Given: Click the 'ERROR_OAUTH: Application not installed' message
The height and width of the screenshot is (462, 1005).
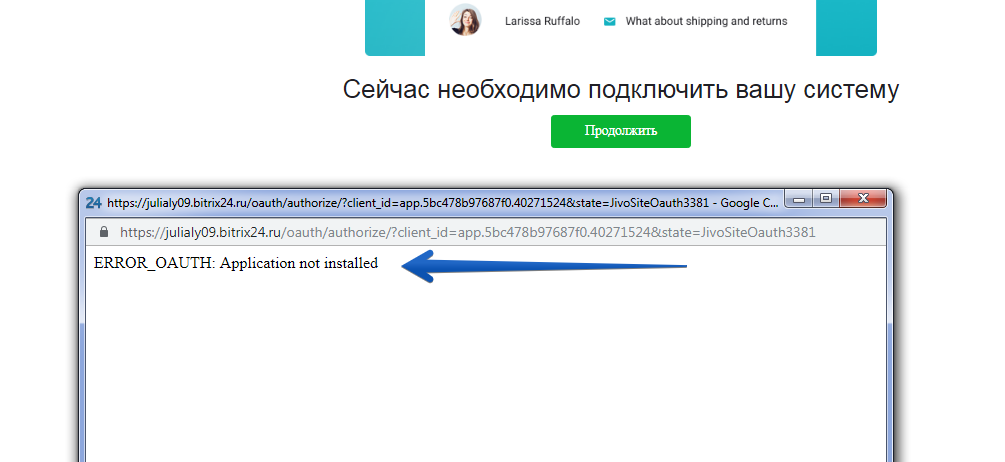Looking at the screenshot, I should tap(236, 263).
